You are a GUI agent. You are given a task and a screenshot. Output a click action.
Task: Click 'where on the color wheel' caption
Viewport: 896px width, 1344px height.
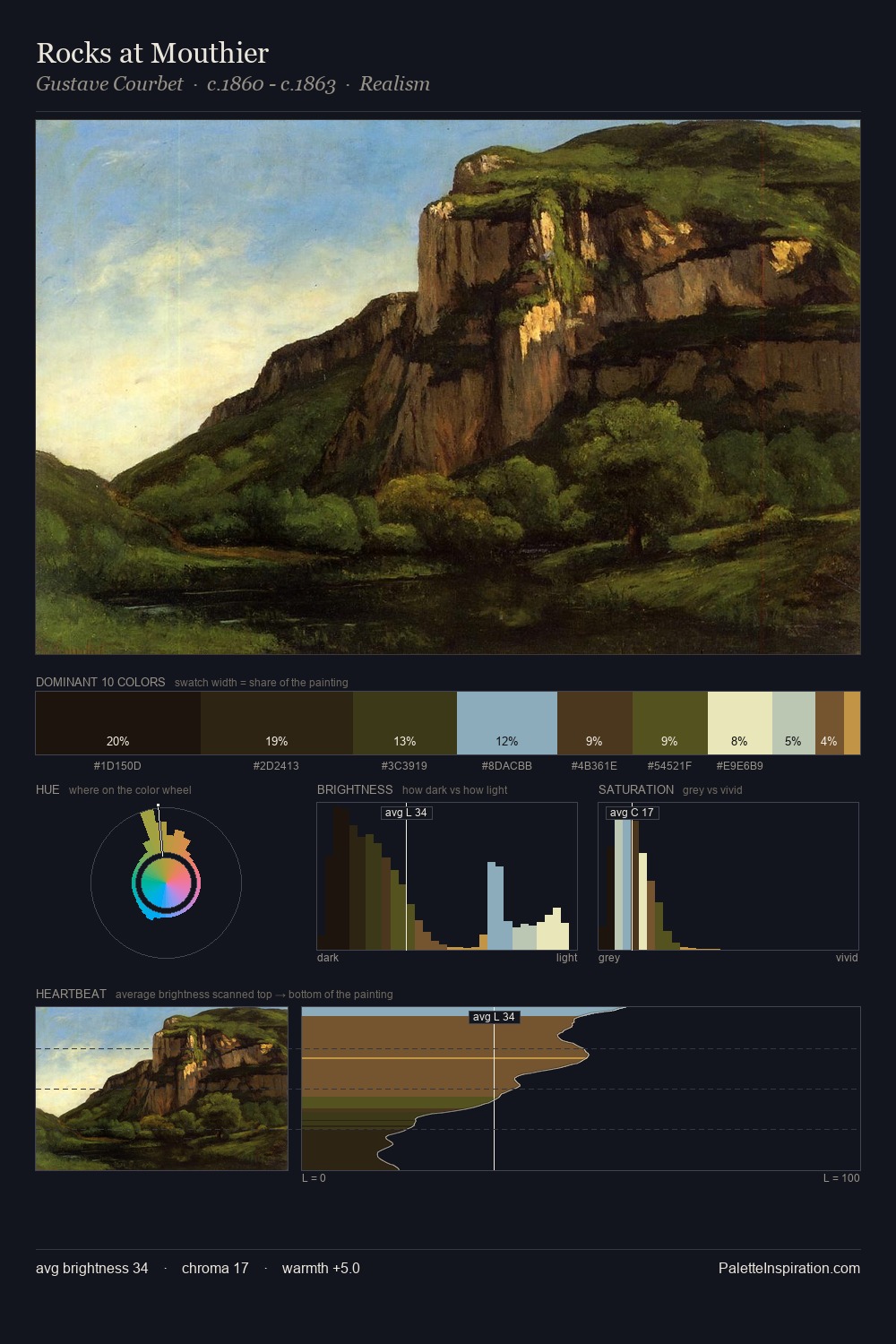point(130,790)
